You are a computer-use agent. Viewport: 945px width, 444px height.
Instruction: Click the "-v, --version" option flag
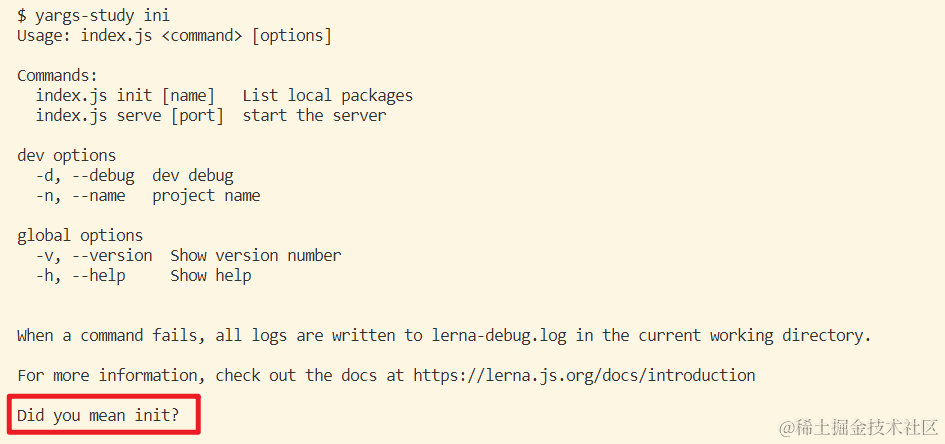coord(94,255)
